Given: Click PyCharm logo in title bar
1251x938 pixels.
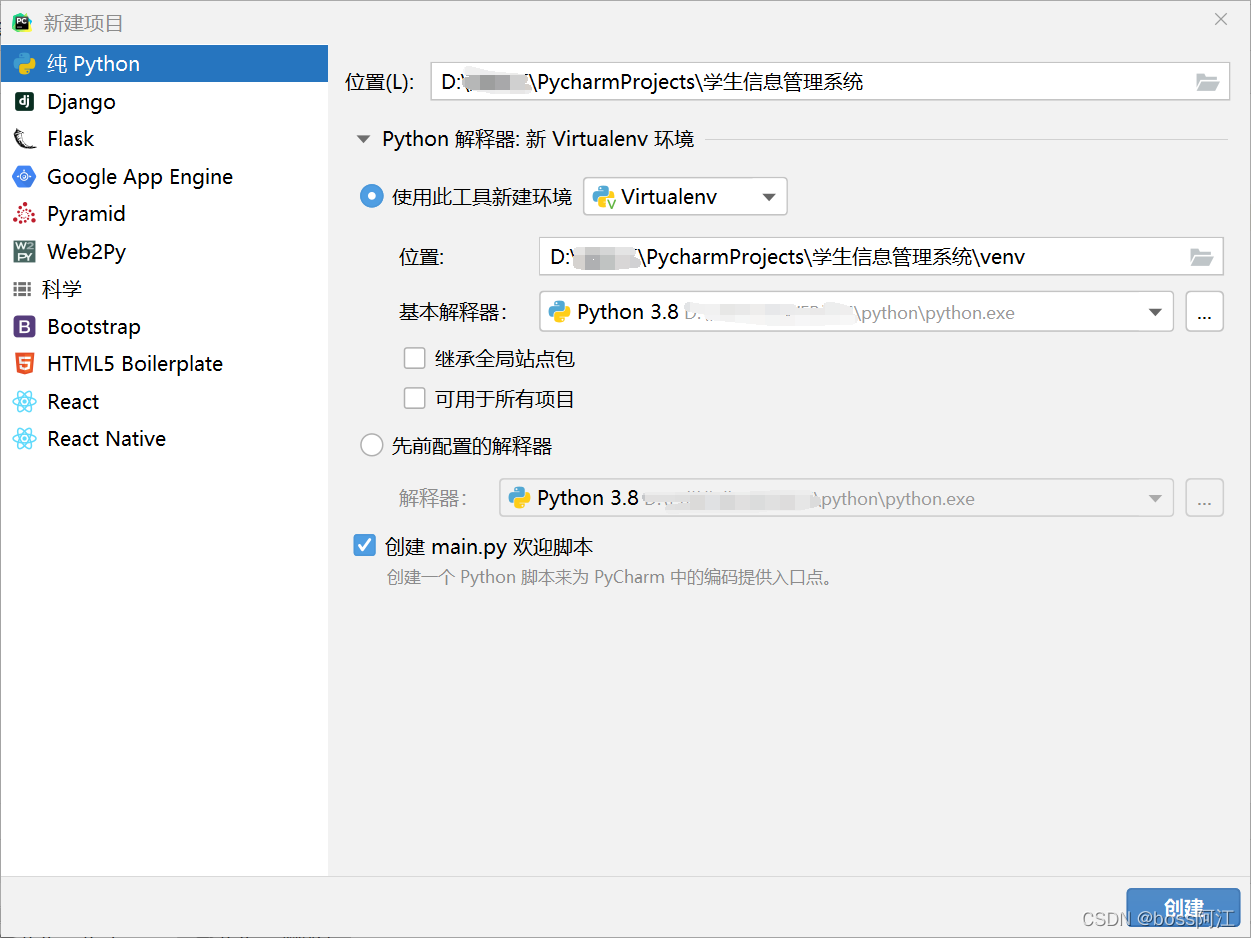Looking at the screenshot, I should tap(21, 22).
